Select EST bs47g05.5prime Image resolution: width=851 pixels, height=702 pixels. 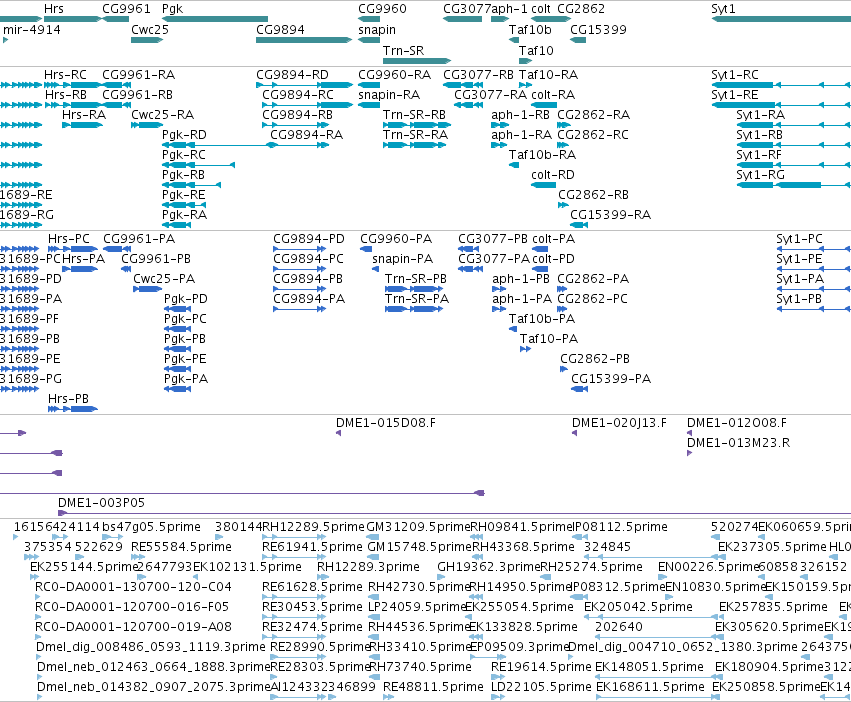[112, 537]
